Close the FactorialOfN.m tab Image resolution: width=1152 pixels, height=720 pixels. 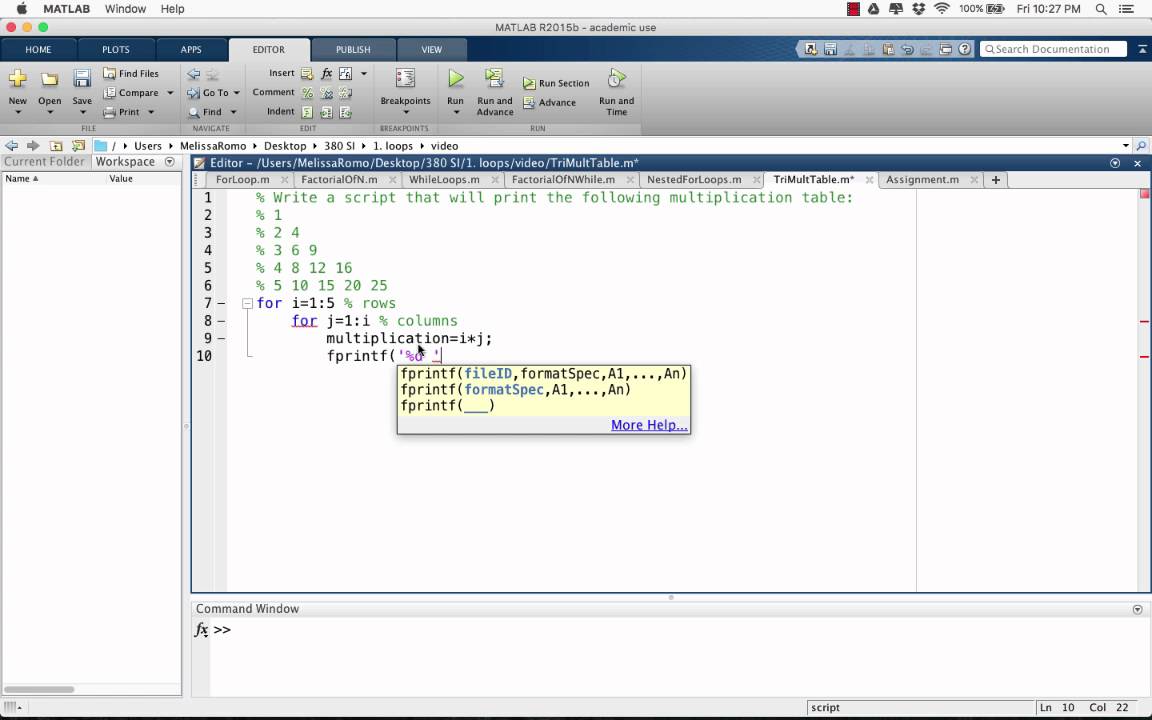tap(392, 179)
